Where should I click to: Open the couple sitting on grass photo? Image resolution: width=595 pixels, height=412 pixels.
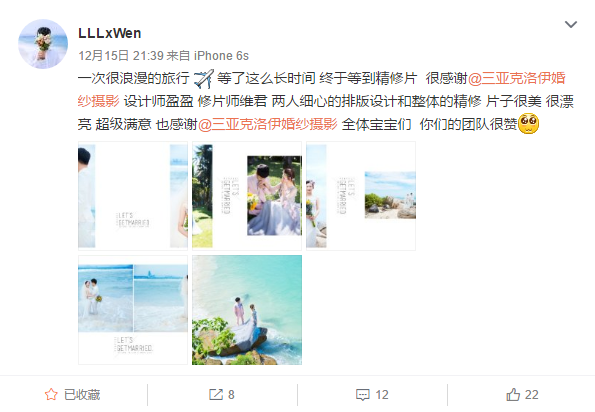pos(247,196)
